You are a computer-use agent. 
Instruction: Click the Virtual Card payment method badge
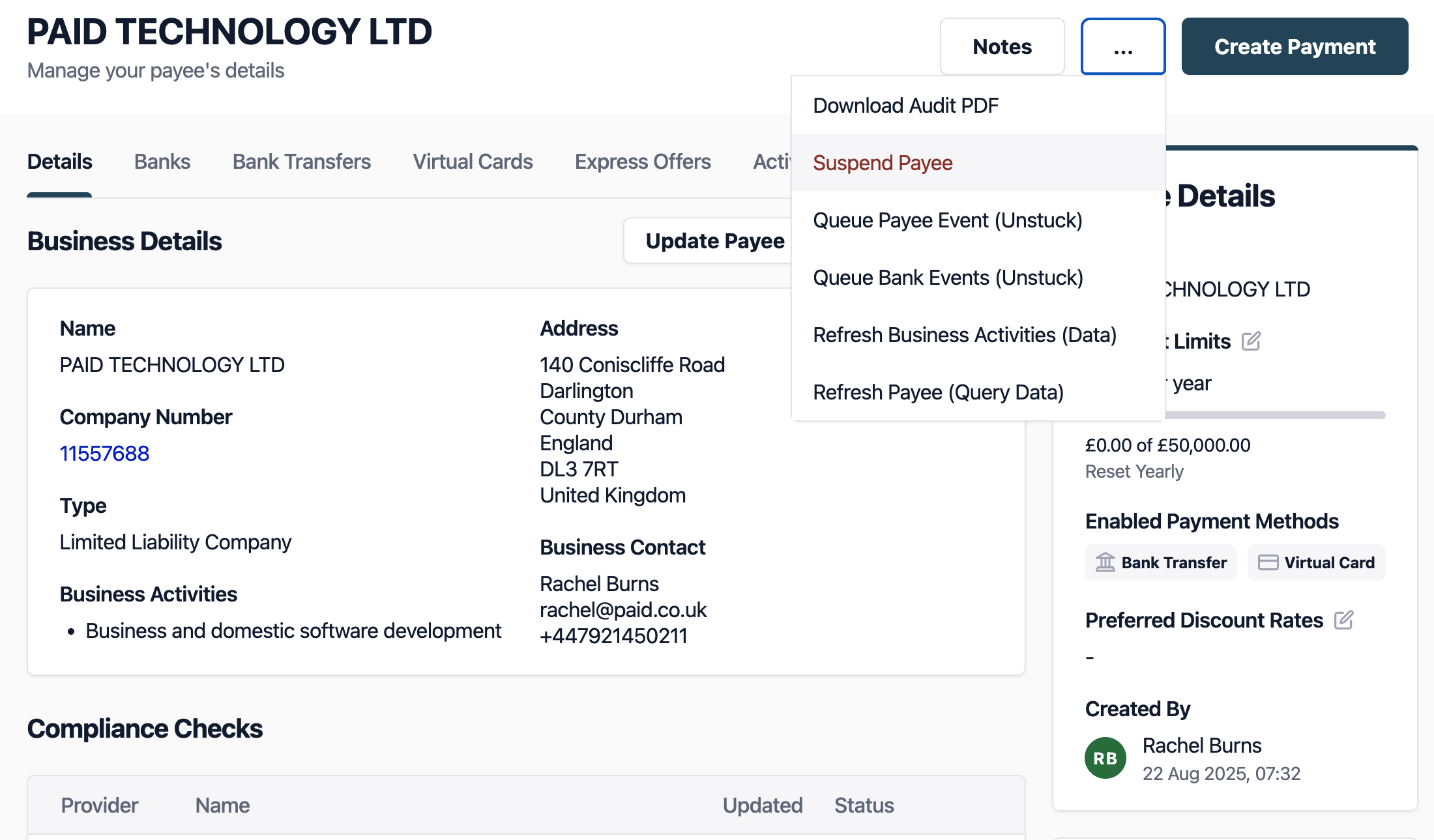(x=1316, y=562)
